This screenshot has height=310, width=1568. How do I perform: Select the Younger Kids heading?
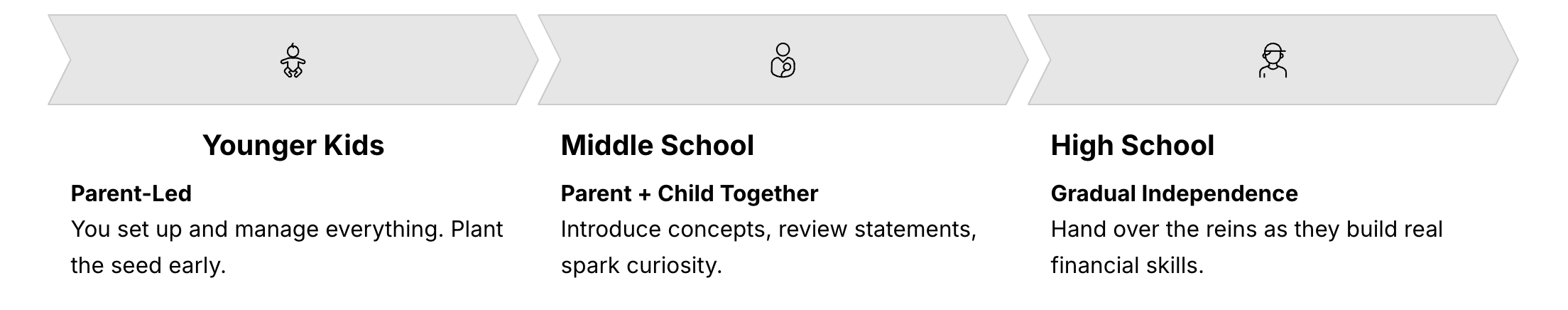(x=293, y=145)
